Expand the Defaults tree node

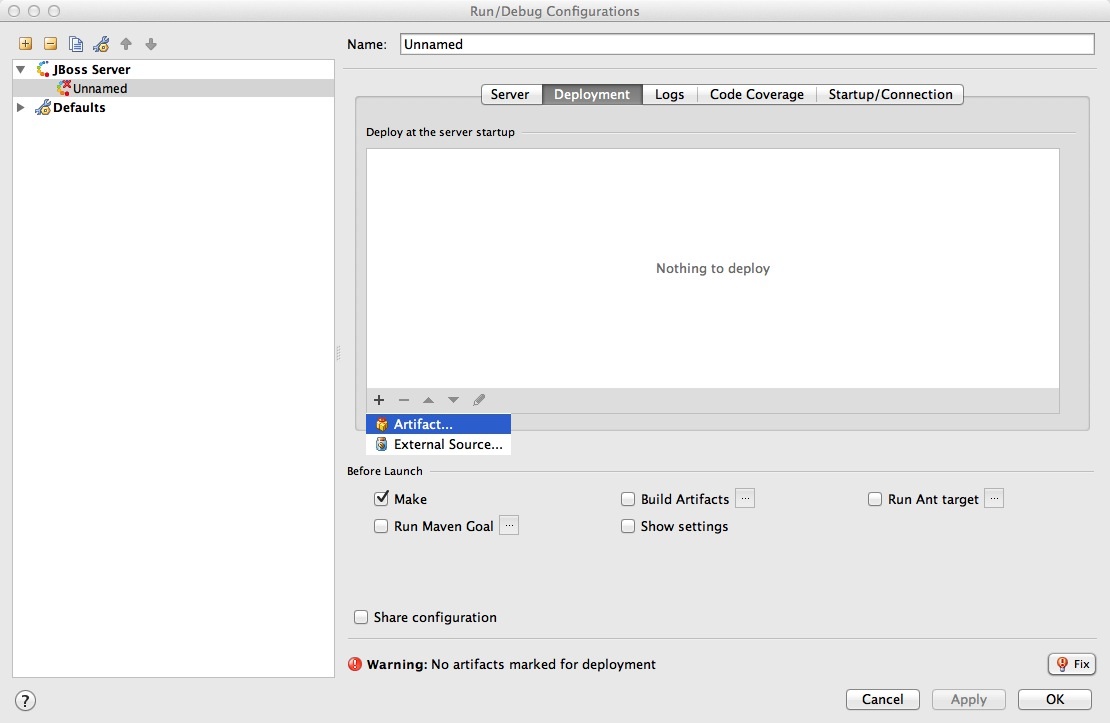coord(21,108)
